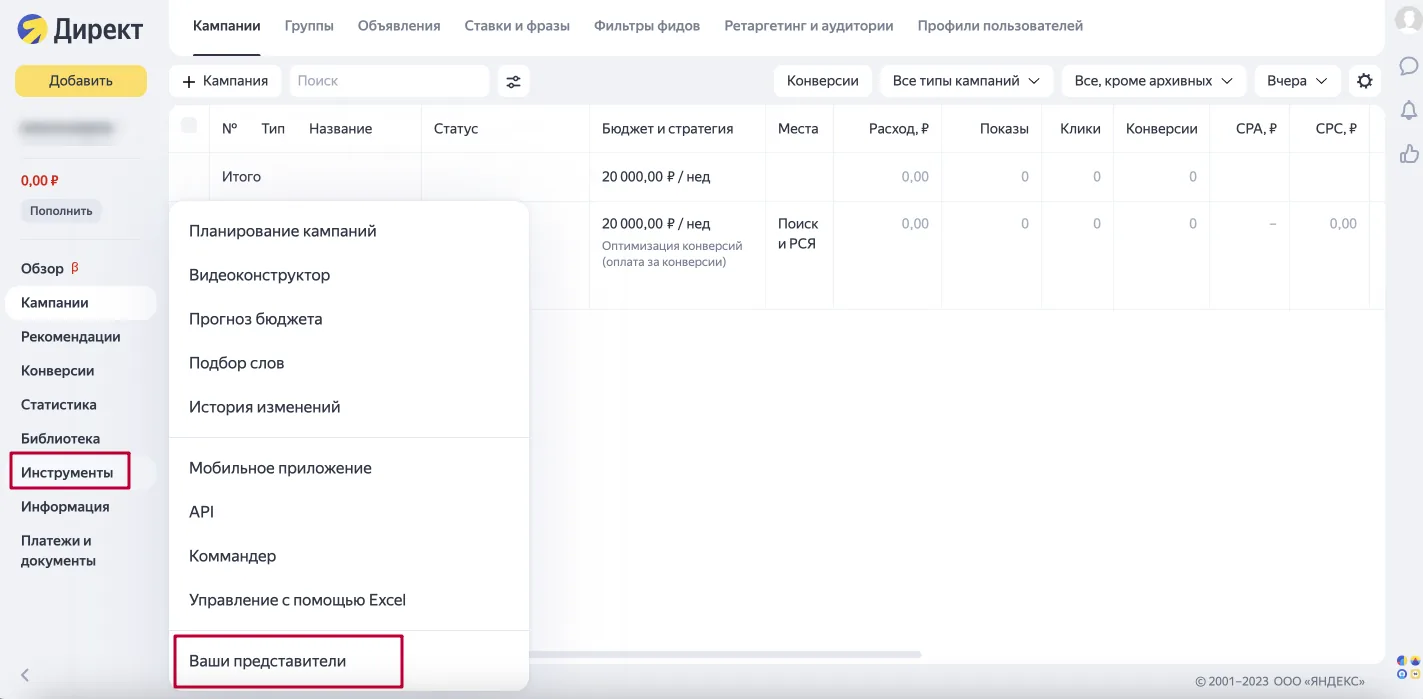The width and height of the screenshot is (1423, 699).
Task: Expand the 'Все типы кампаний' dropdown
Action: (966, 81)
